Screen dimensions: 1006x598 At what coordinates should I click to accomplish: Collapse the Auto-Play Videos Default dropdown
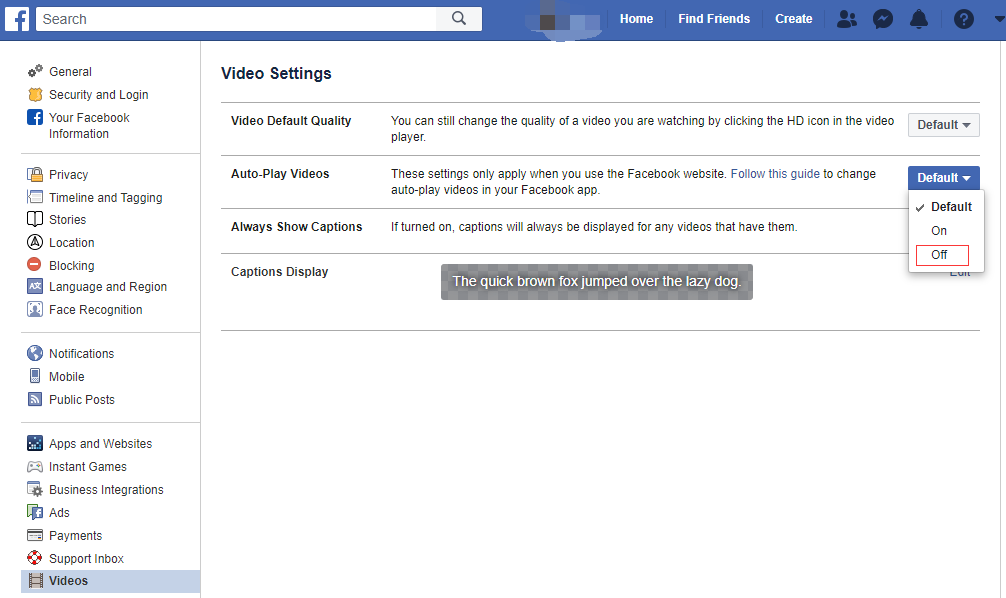[x=943, y=178]
